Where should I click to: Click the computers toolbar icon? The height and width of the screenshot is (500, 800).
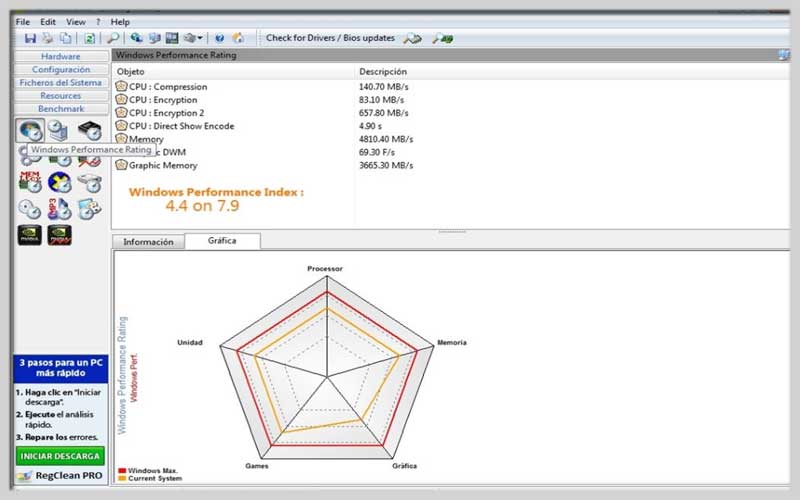click(x=155, y=38)
